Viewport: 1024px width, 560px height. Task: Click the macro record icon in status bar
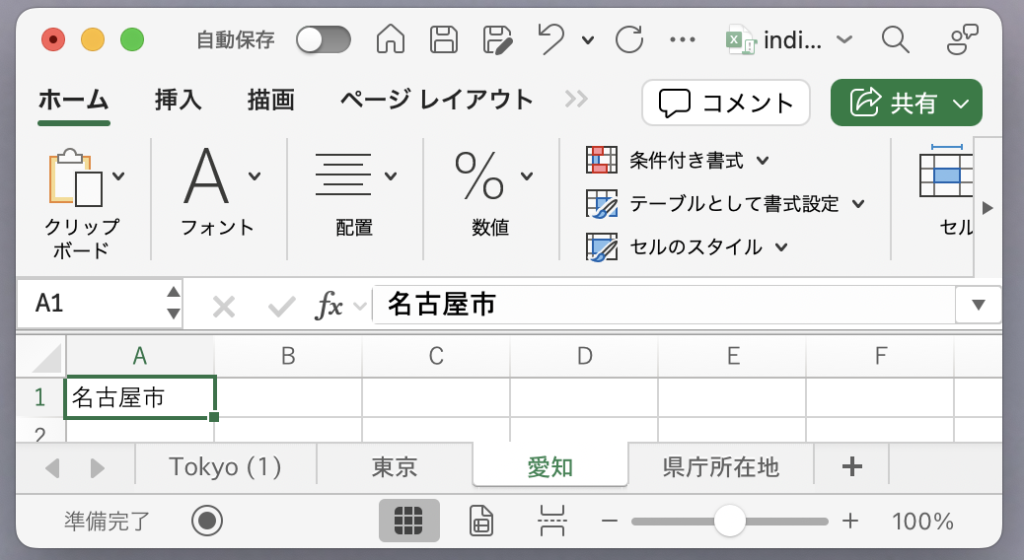click(x=207, y=521)
